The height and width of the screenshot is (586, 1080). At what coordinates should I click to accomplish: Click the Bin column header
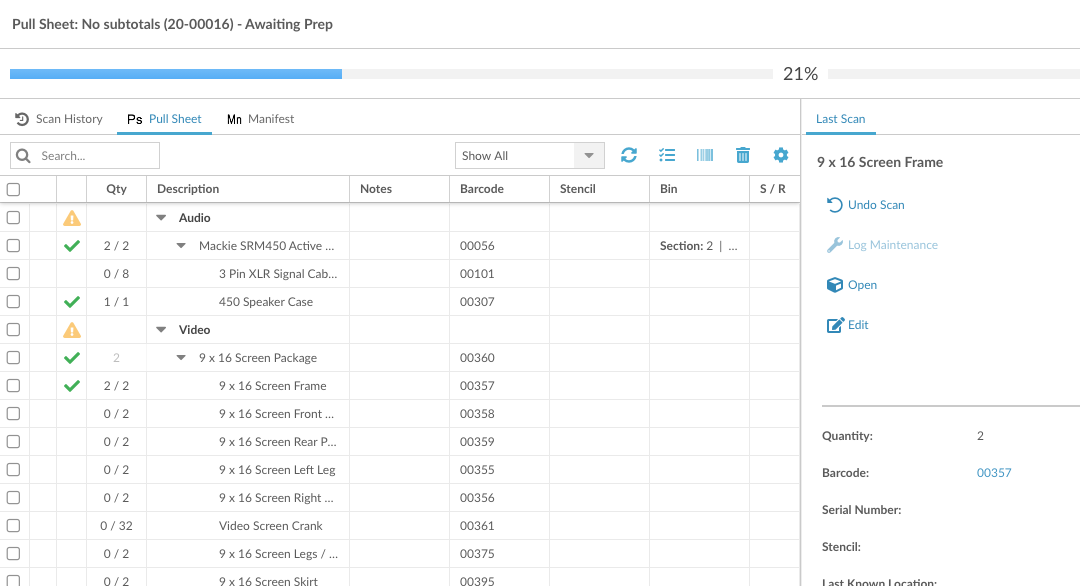coord(699,189)
